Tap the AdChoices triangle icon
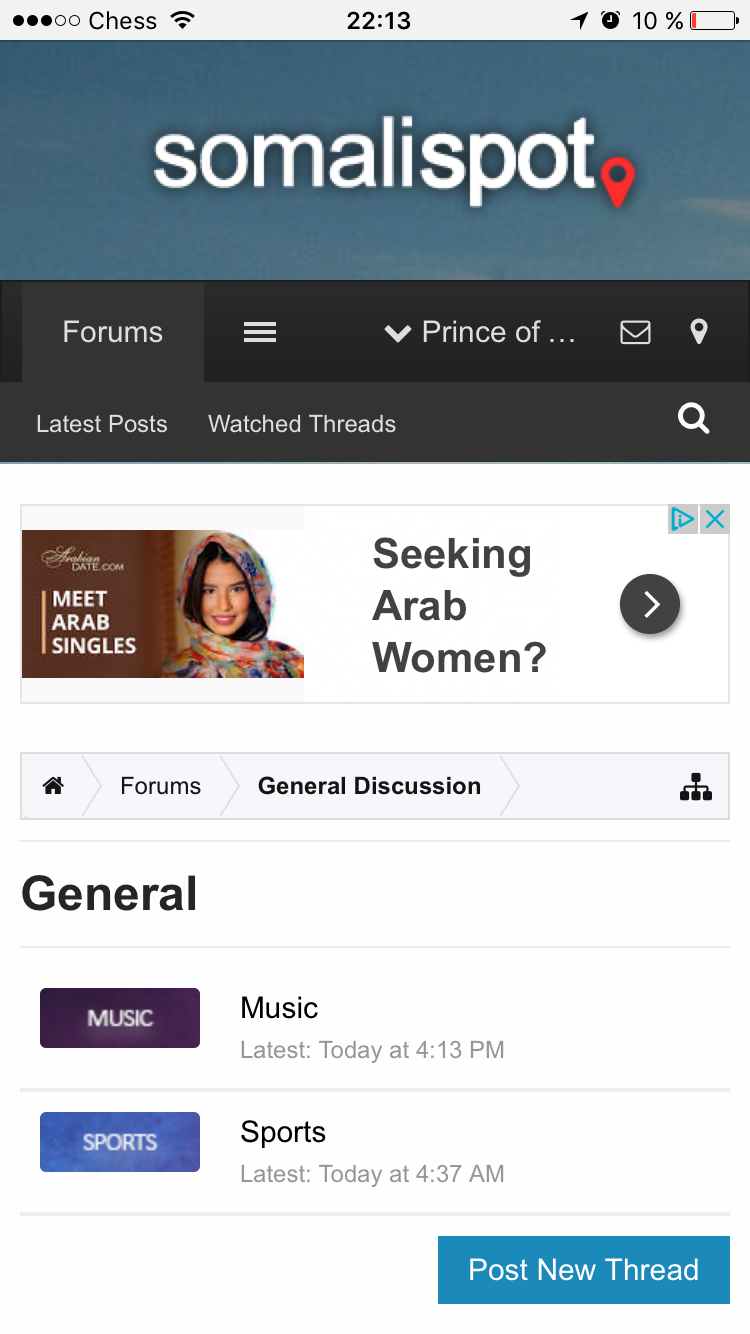The image size is (750, 1334). tap(683, 519)
